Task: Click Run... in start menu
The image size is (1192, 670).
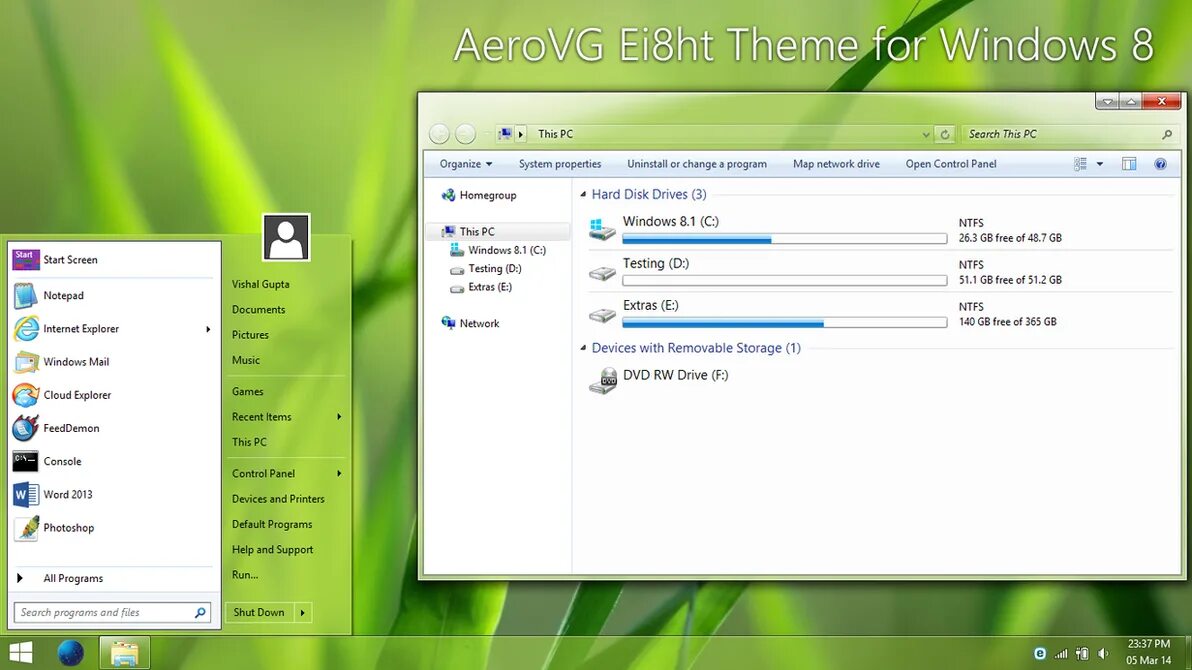Action: pyautogui.click(x=245, y=575)
